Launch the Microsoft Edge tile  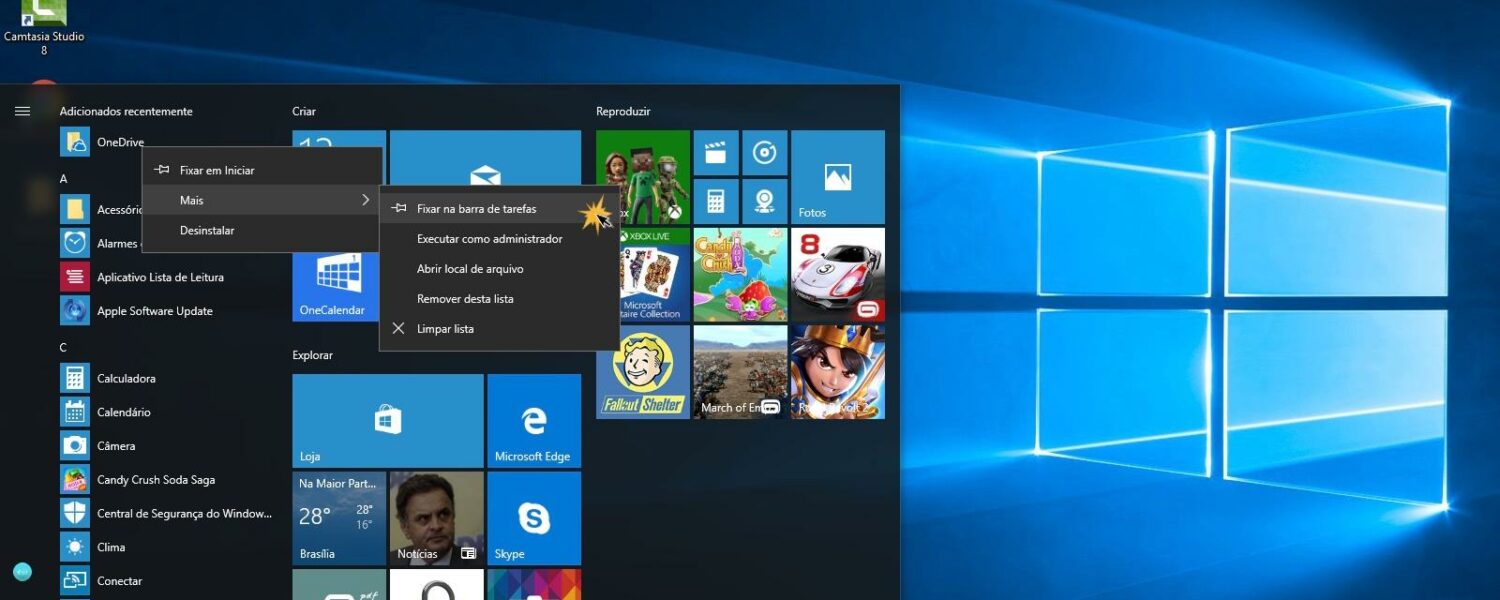coord(534,421)
